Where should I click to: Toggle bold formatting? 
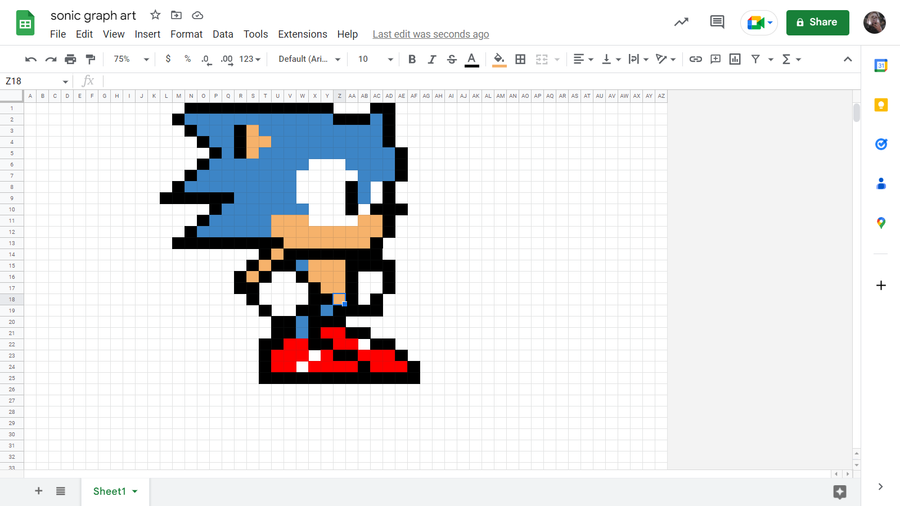tap(412, 59)
